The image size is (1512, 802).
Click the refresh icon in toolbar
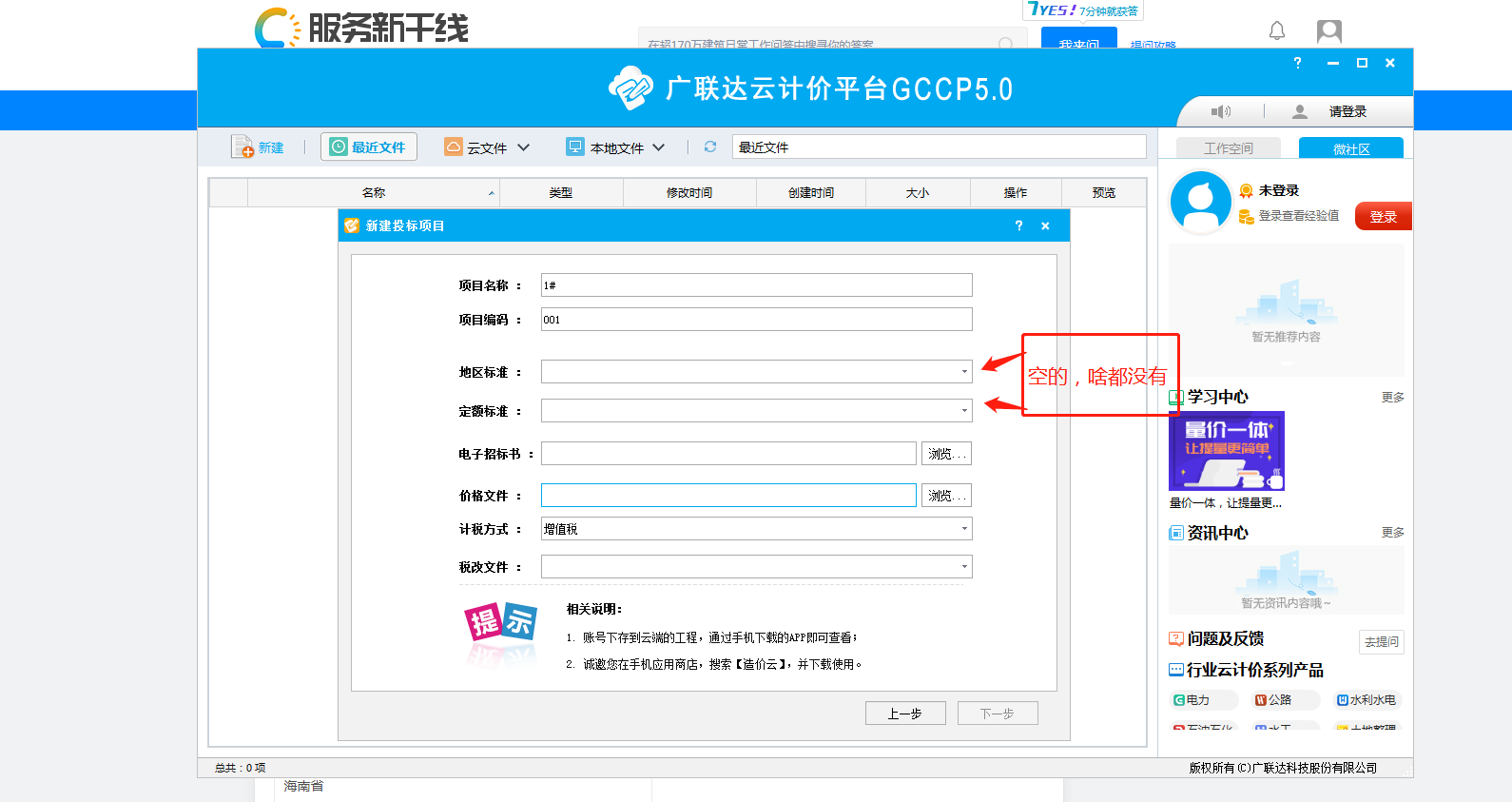(x=709, y=147)
